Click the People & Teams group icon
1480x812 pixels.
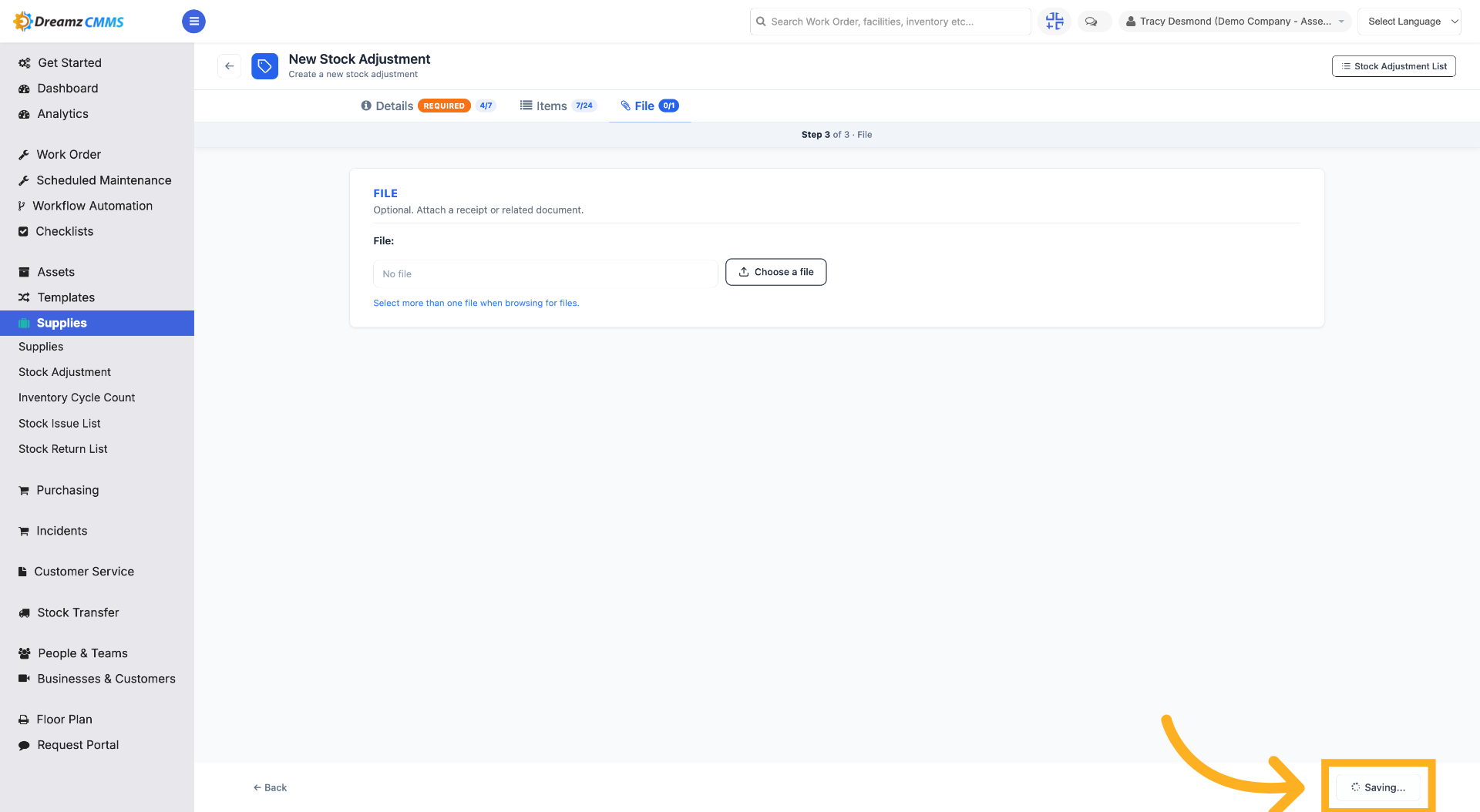point(25,653)
